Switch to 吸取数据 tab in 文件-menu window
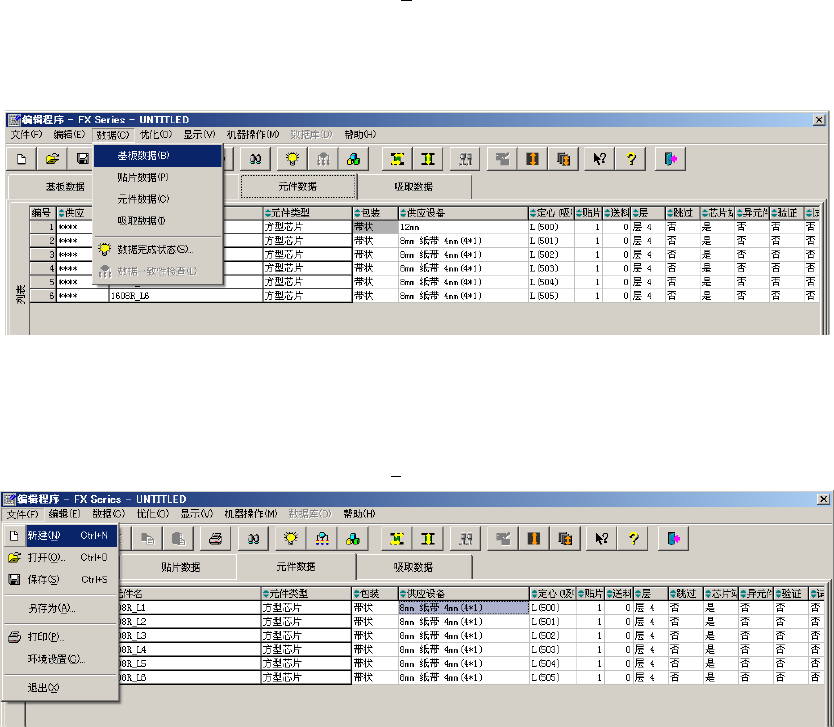The width and height of the screenshot is (834, 727). [x=413, y=567]
